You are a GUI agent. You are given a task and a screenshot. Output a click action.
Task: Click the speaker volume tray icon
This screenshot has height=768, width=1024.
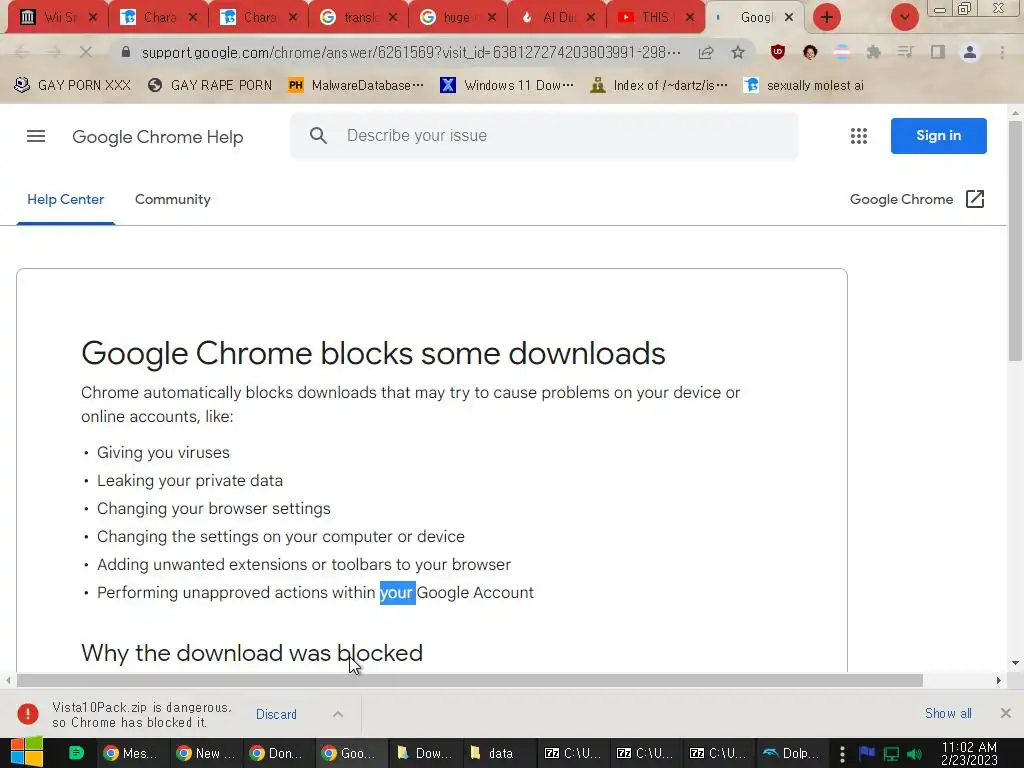914,754
